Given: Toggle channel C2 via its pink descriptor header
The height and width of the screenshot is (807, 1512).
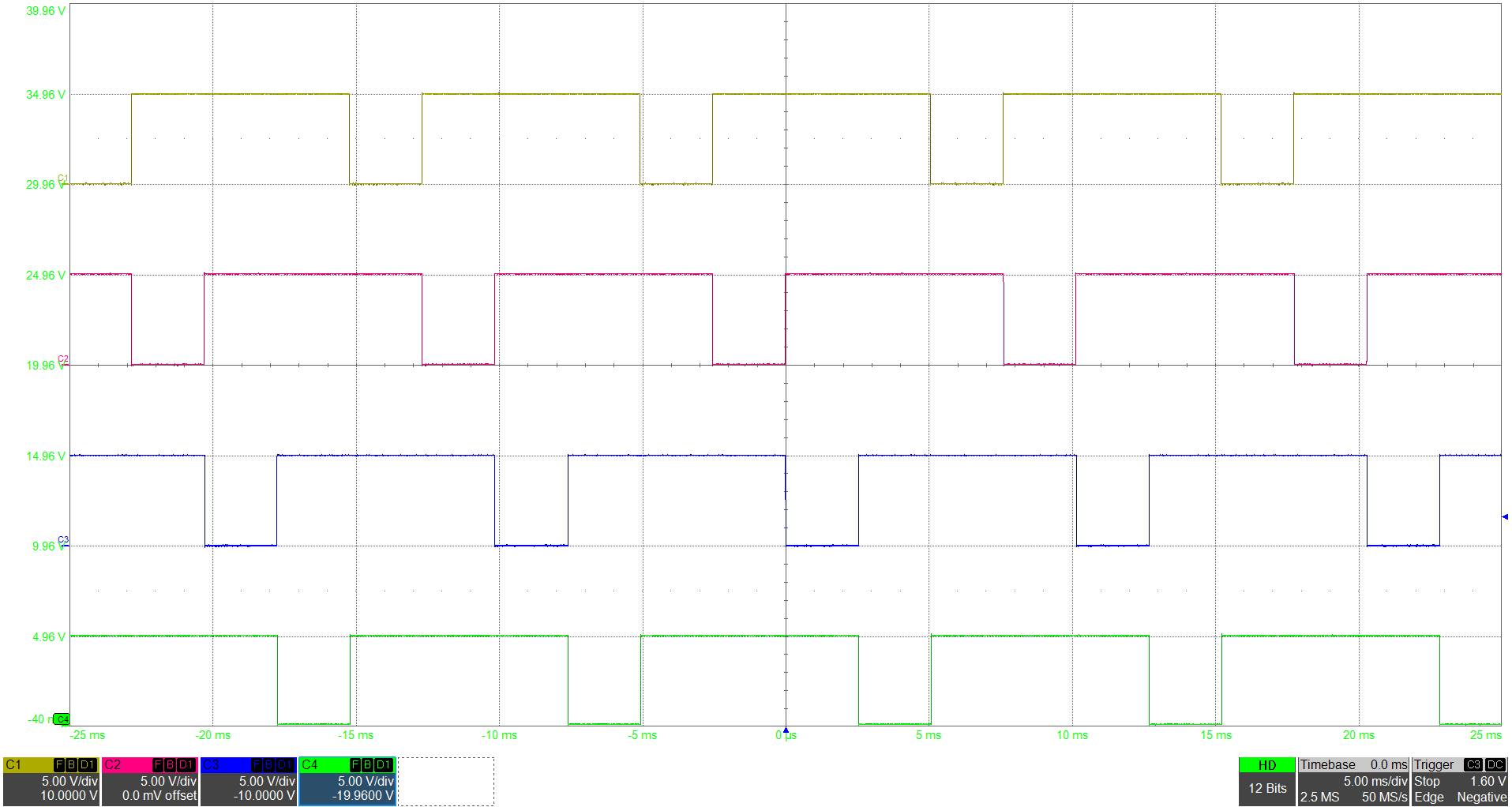Looking at the screenshot, I should pos(114,764).
